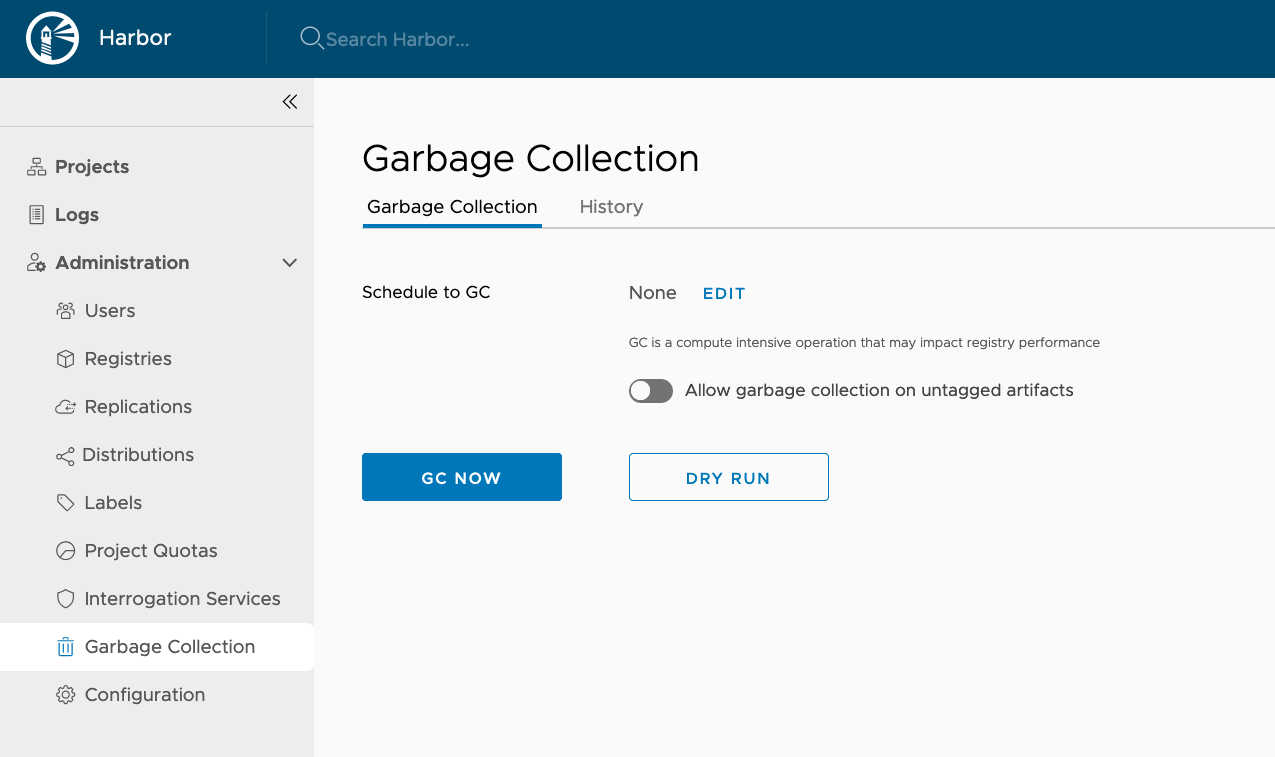Click the Registries cube icon
Image resolution: width=1275 pixels, height=757 pixels.
pos(65,358)
